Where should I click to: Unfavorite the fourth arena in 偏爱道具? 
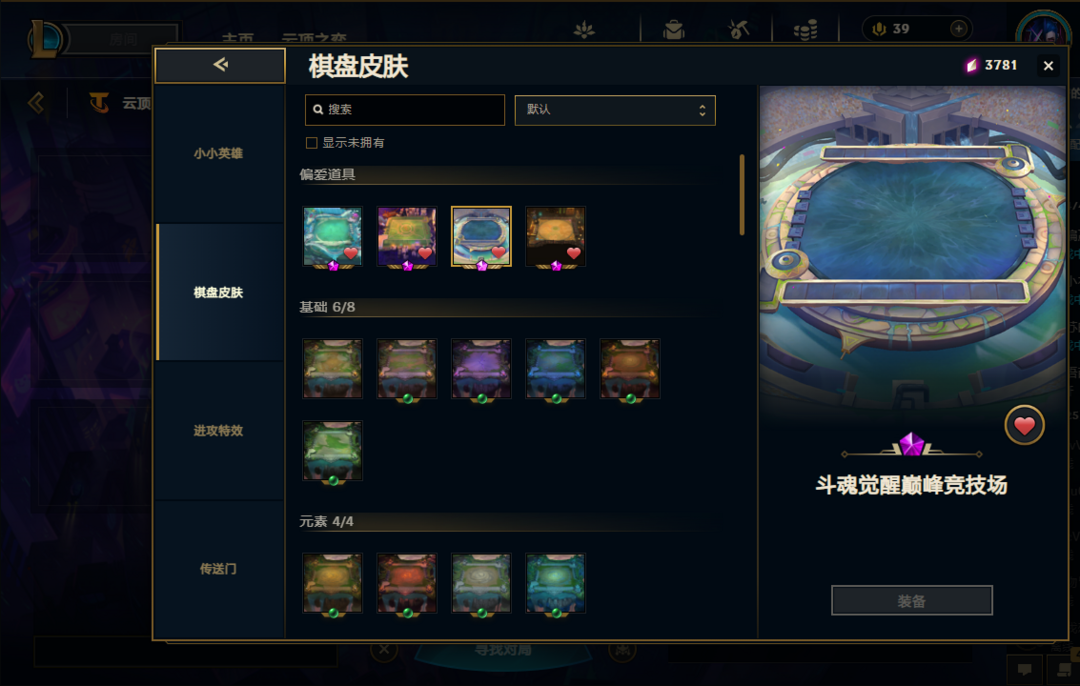[x=574, y=253]
